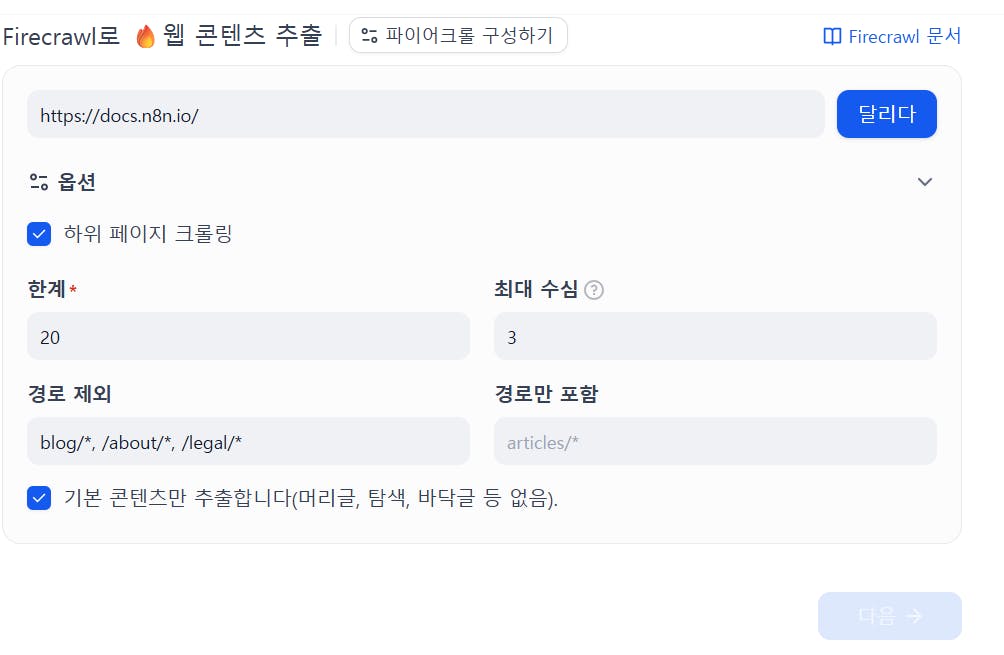This screenshot has height=655, width=1004.
Task: Click the 최대 수심 input field
Action: pyautogui.click(x=715, y=336)
